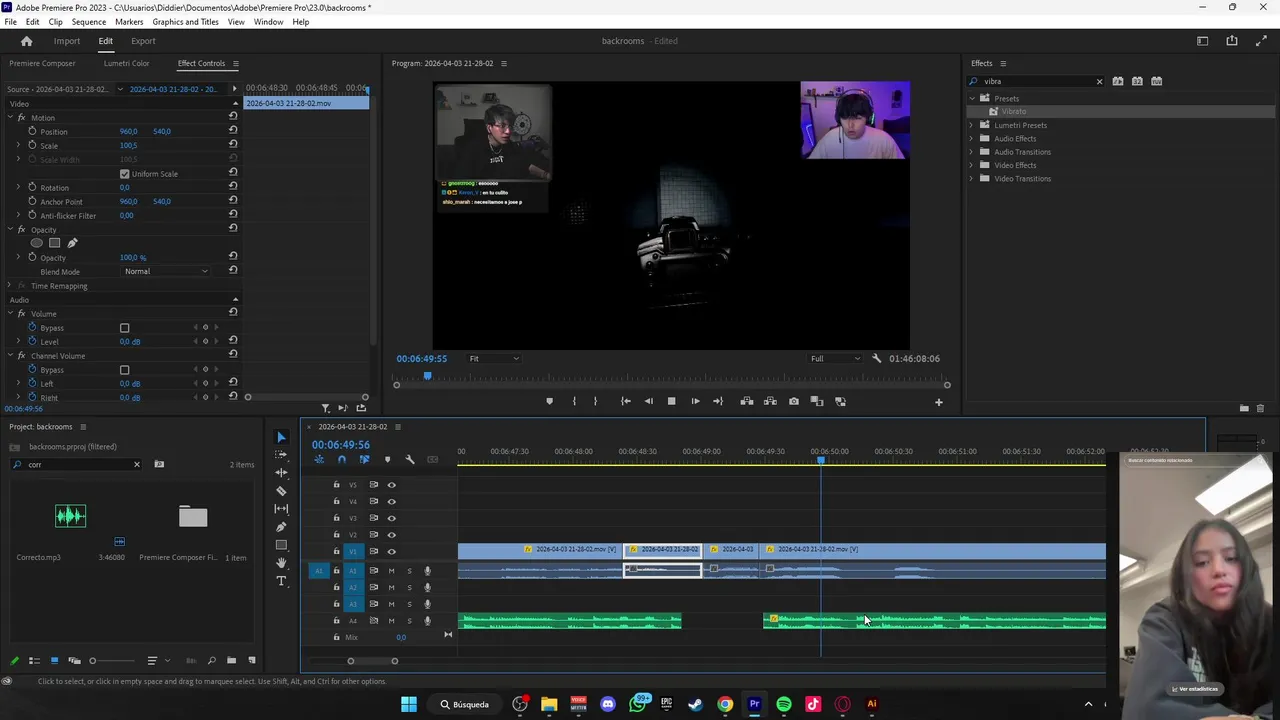Open Program Monitor settings wrench
Image resolution: width=1280 pixels, height=720 pixels.
coord(877,358)
